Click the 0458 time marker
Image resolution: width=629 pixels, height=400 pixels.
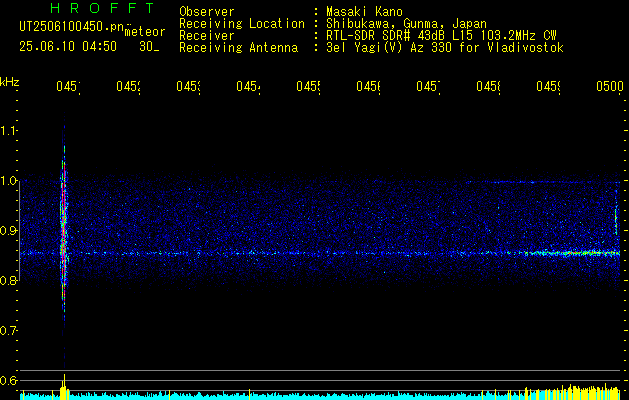(x=488, y=86)
